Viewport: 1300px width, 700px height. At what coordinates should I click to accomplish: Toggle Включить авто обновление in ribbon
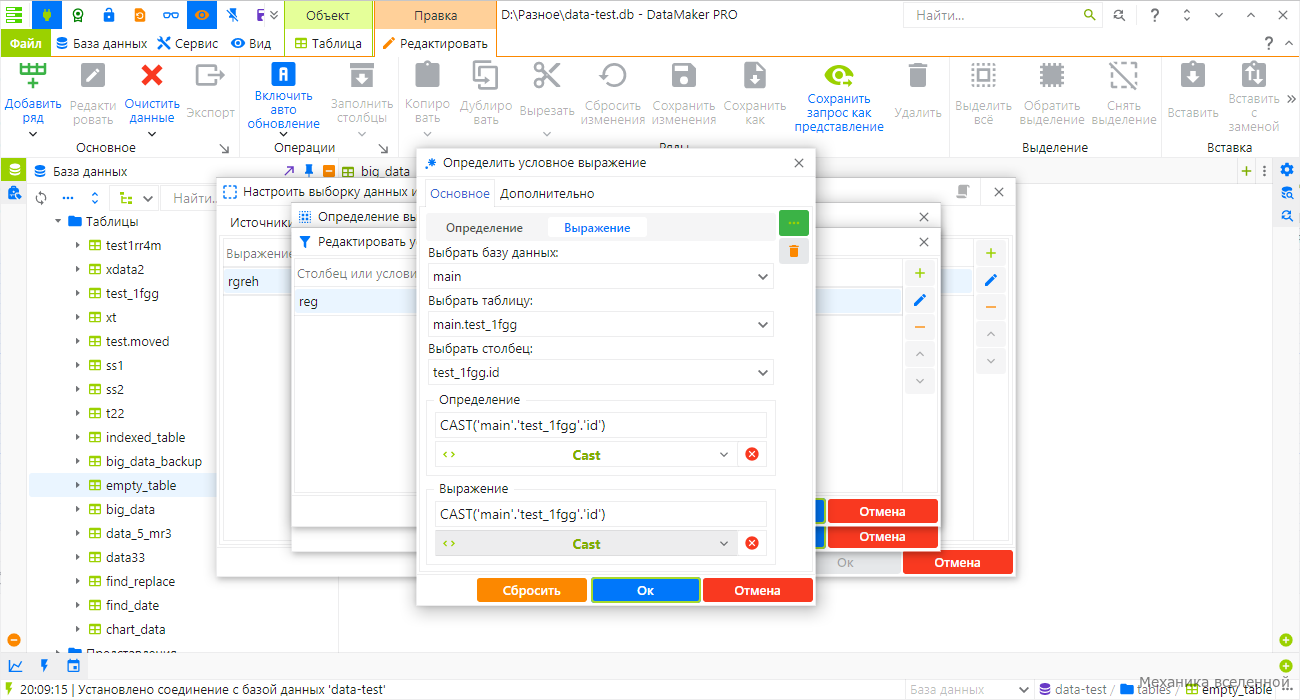[283, 96]
